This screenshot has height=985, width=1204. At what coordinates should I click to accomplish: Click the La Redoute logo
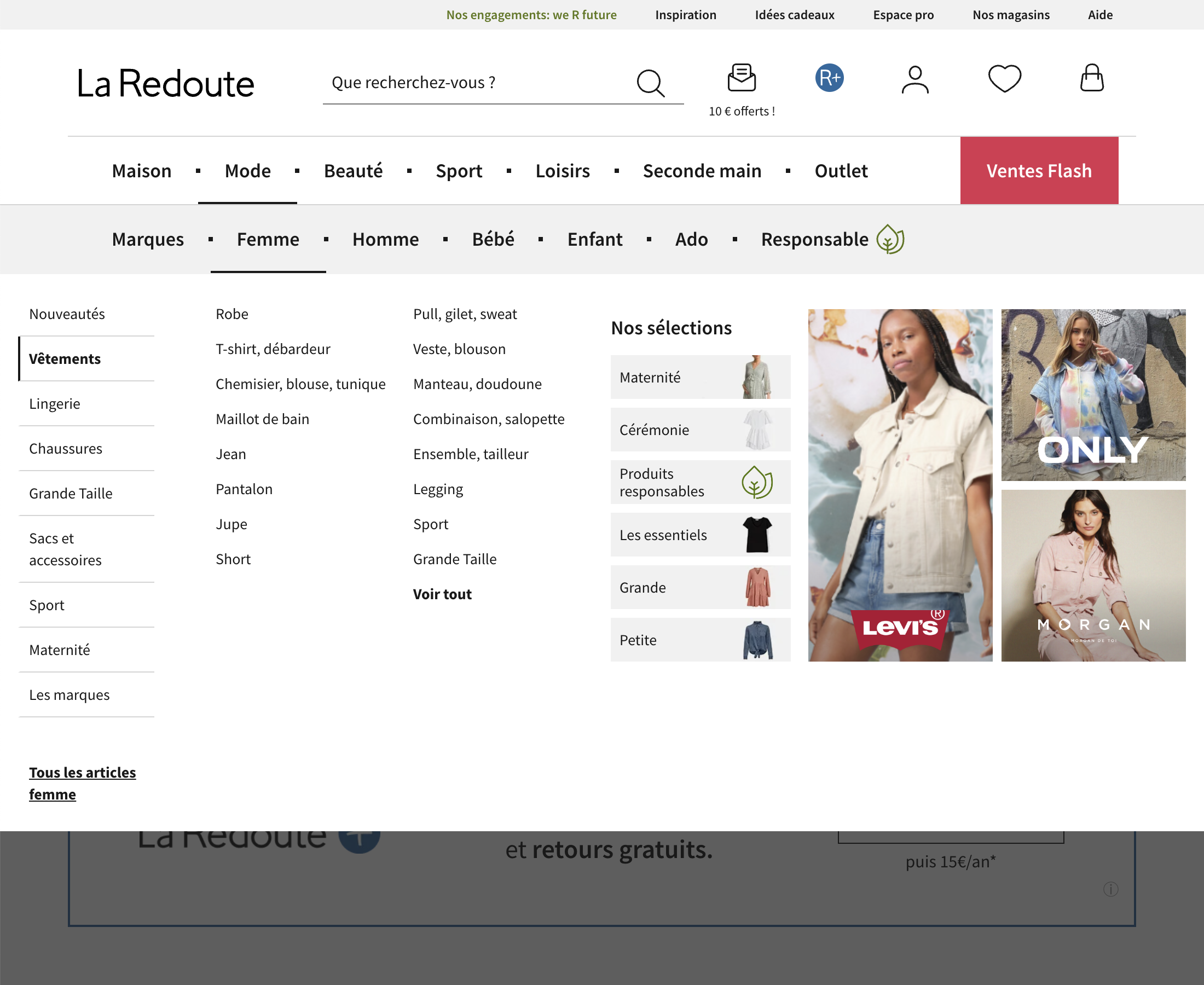(x=165, y=84)
